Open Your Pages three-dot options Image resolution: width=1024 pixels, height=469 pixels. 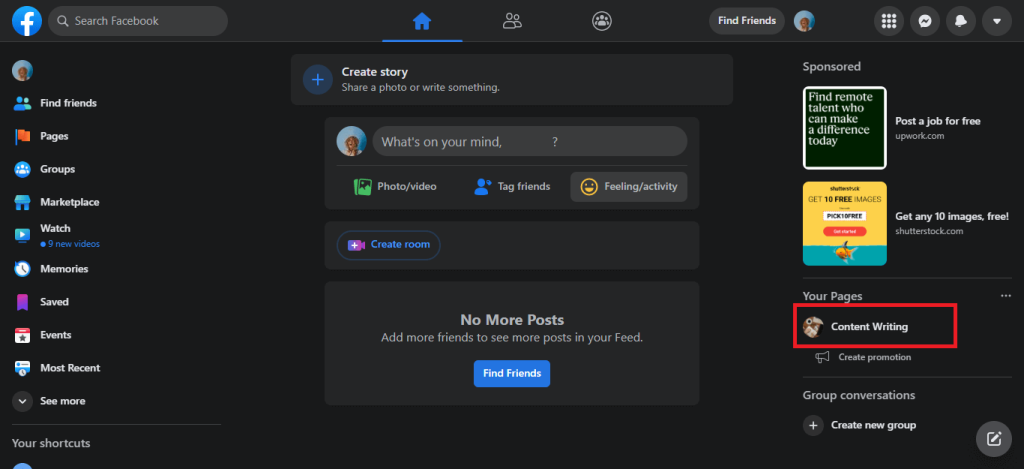(x=1006, y=296)
